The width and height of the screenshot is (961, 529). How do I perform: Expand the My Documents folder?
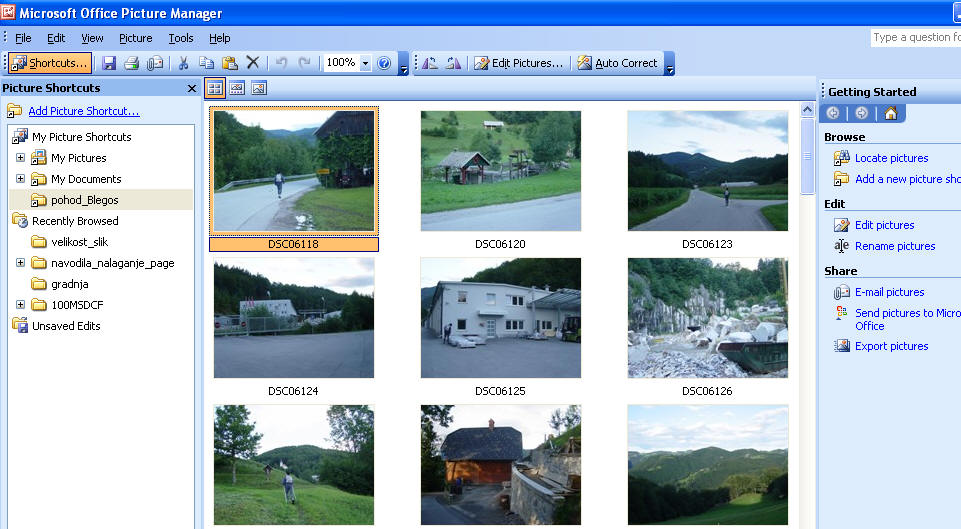[x=20, y=178]
